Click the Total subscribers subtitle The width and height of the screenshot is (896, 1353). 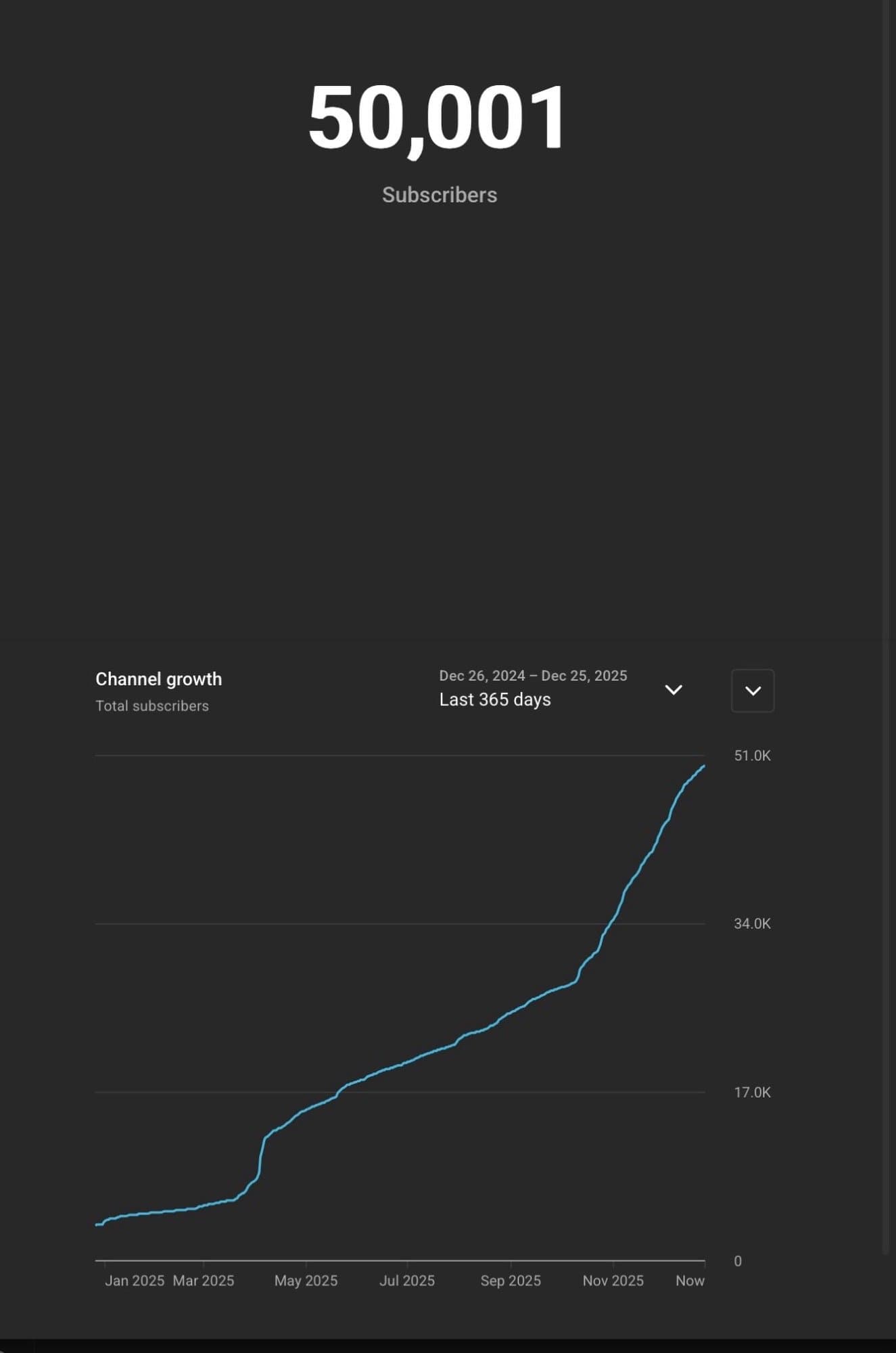pos(152,706)
